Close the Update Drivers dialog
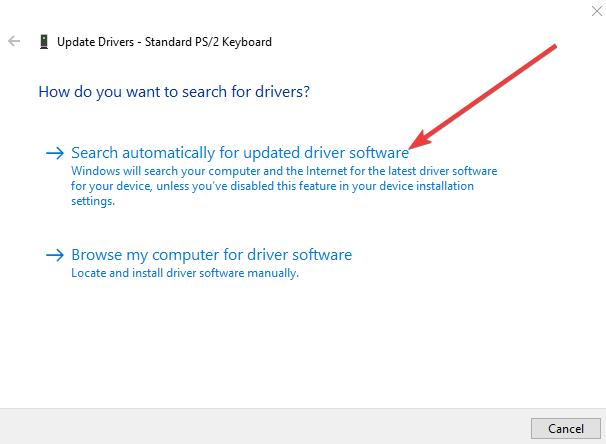This screenshot has width=606, height=444. [x=596, y=11]
